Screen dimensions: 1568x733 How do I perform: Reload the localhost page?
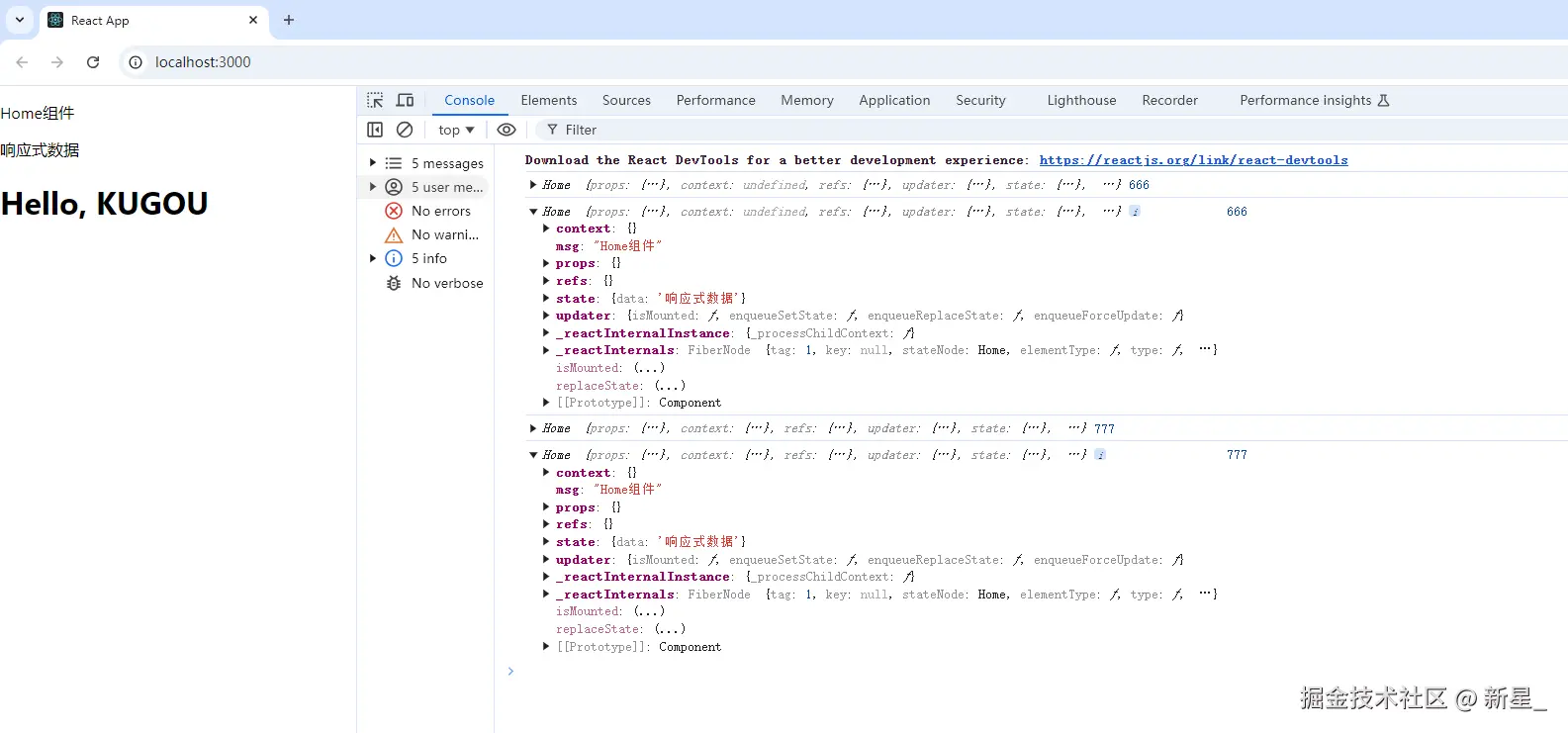(93, 62)
